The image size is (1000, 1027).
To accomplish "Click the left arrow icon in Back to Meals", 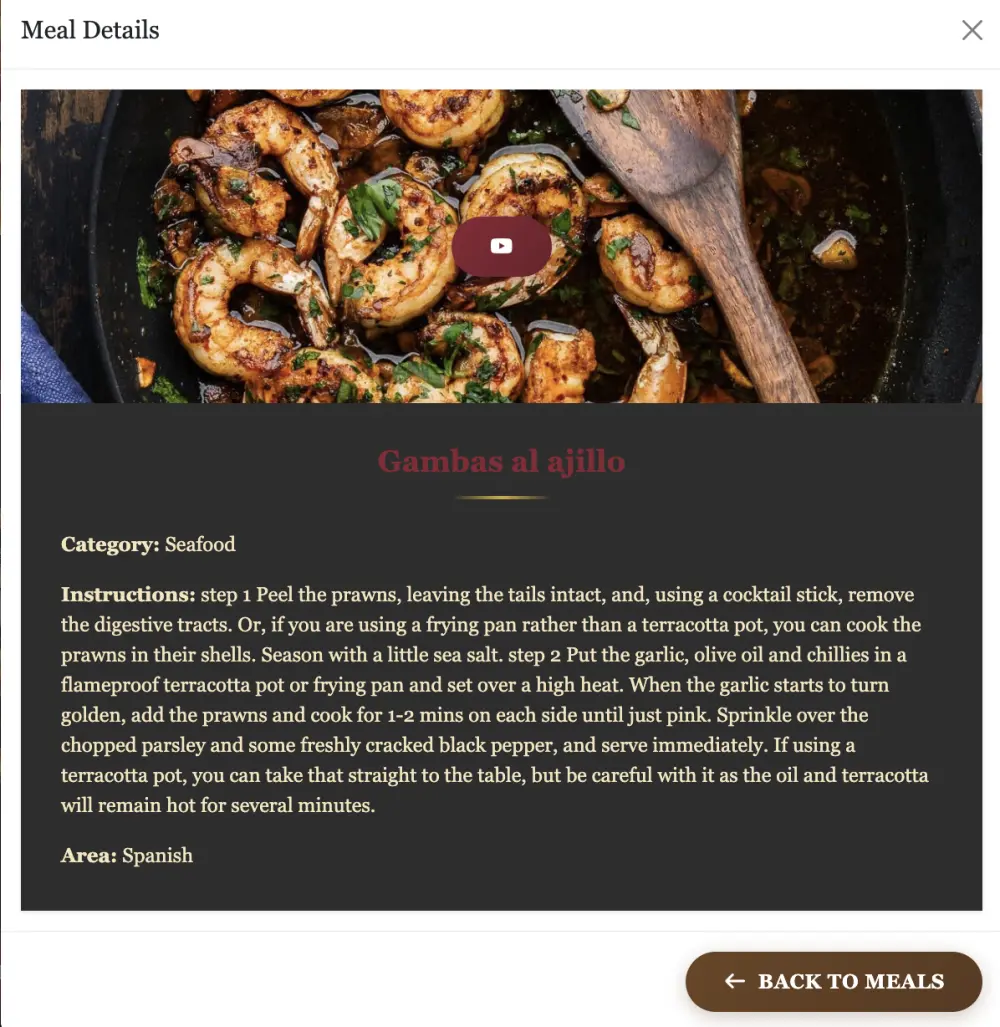I will [735, 981].
